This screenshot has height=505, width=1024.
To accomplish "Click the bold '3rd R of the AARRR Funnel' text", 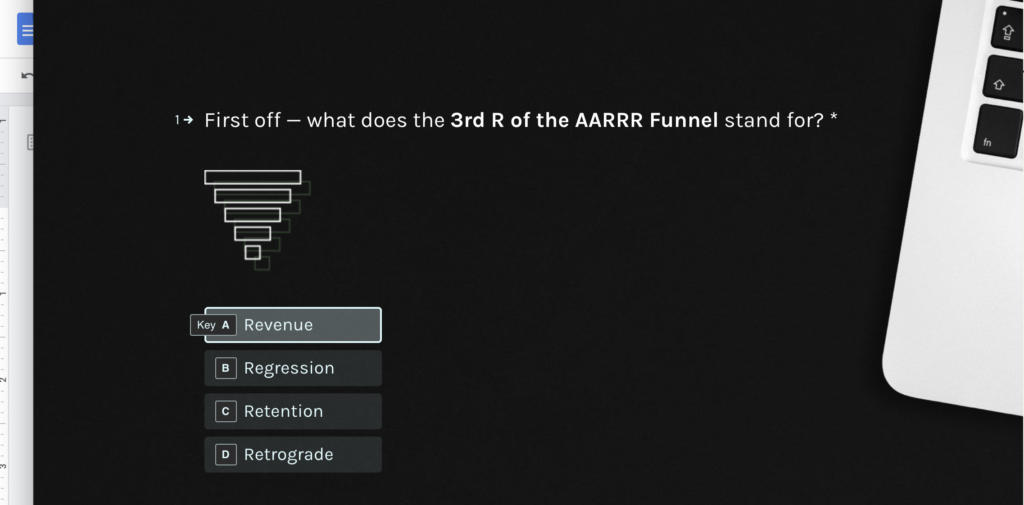I will tap(584, 121).
